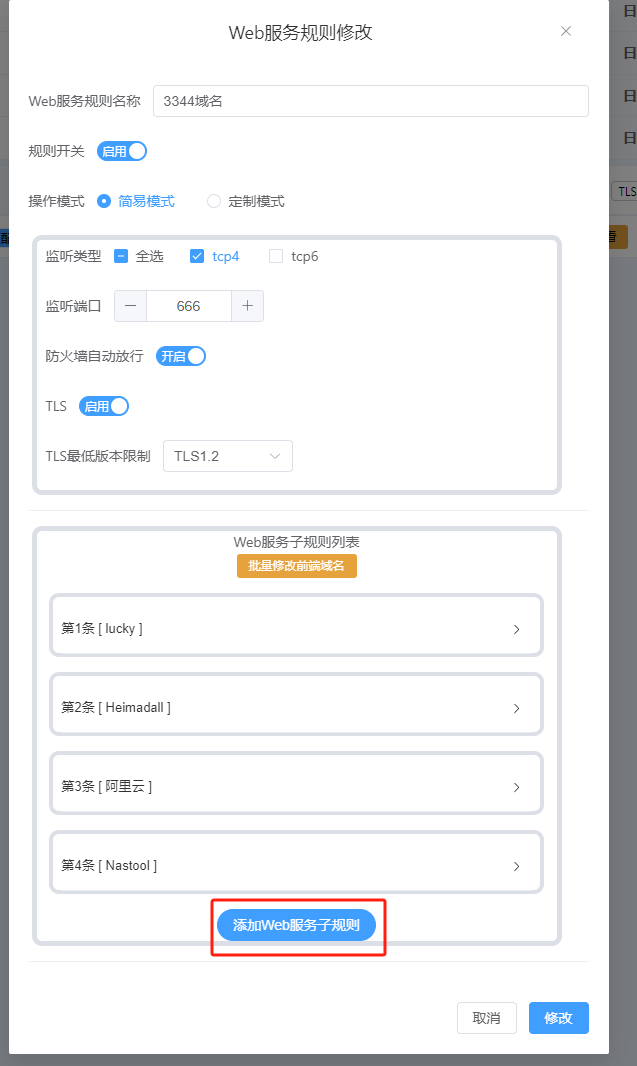Enable the tcp6 checkbox
This screenshot has height=1066, width=637.
[276, 256]
